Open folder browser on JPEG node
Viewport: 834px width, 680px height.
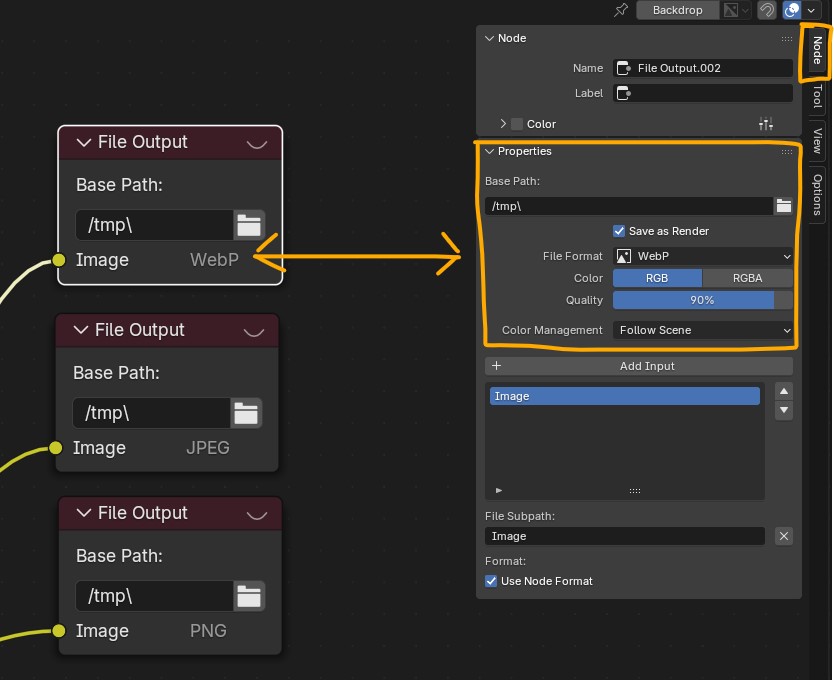246,413
